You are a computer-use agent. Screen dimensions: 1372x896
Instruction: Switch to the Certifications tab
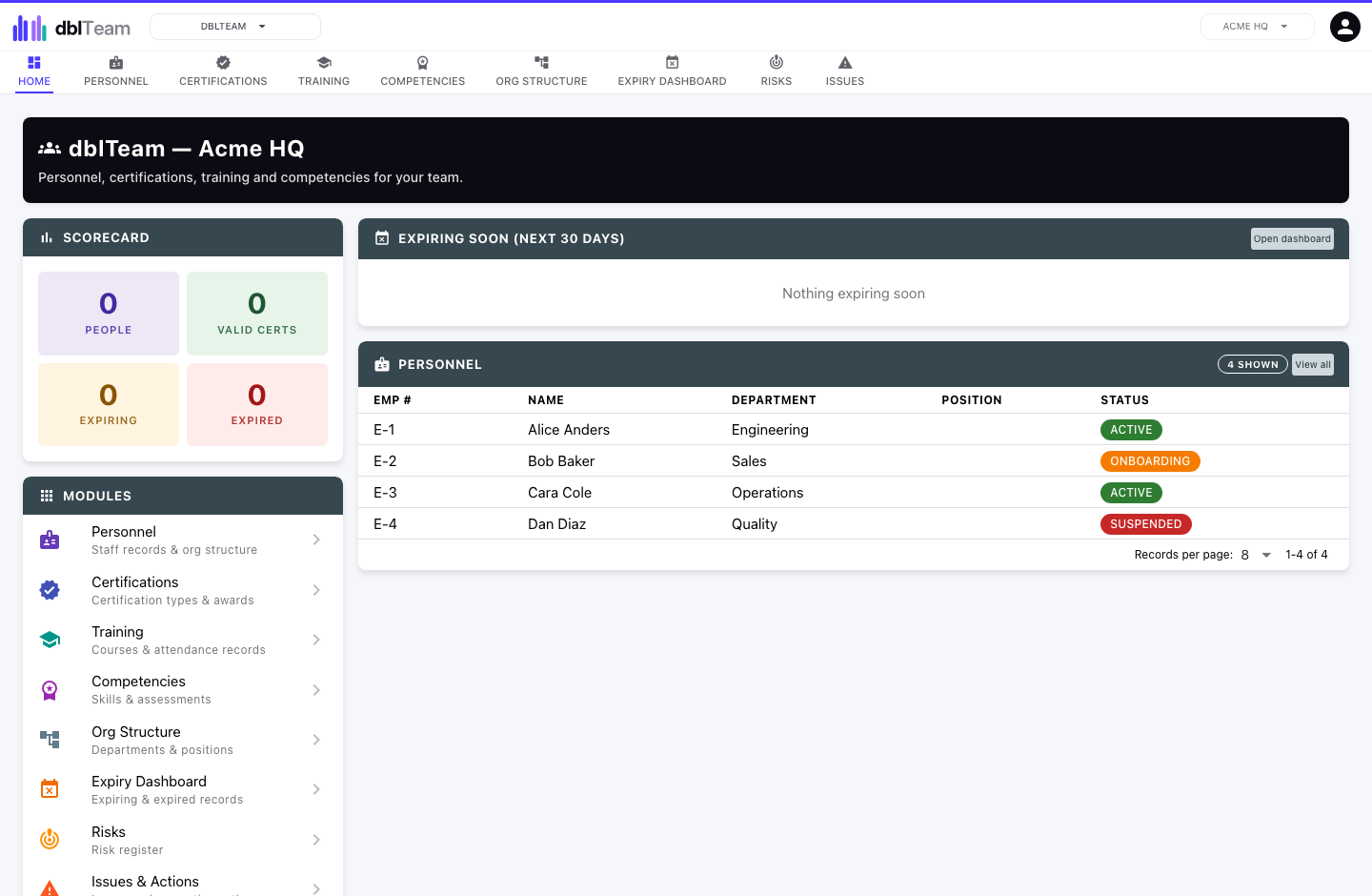223,71
